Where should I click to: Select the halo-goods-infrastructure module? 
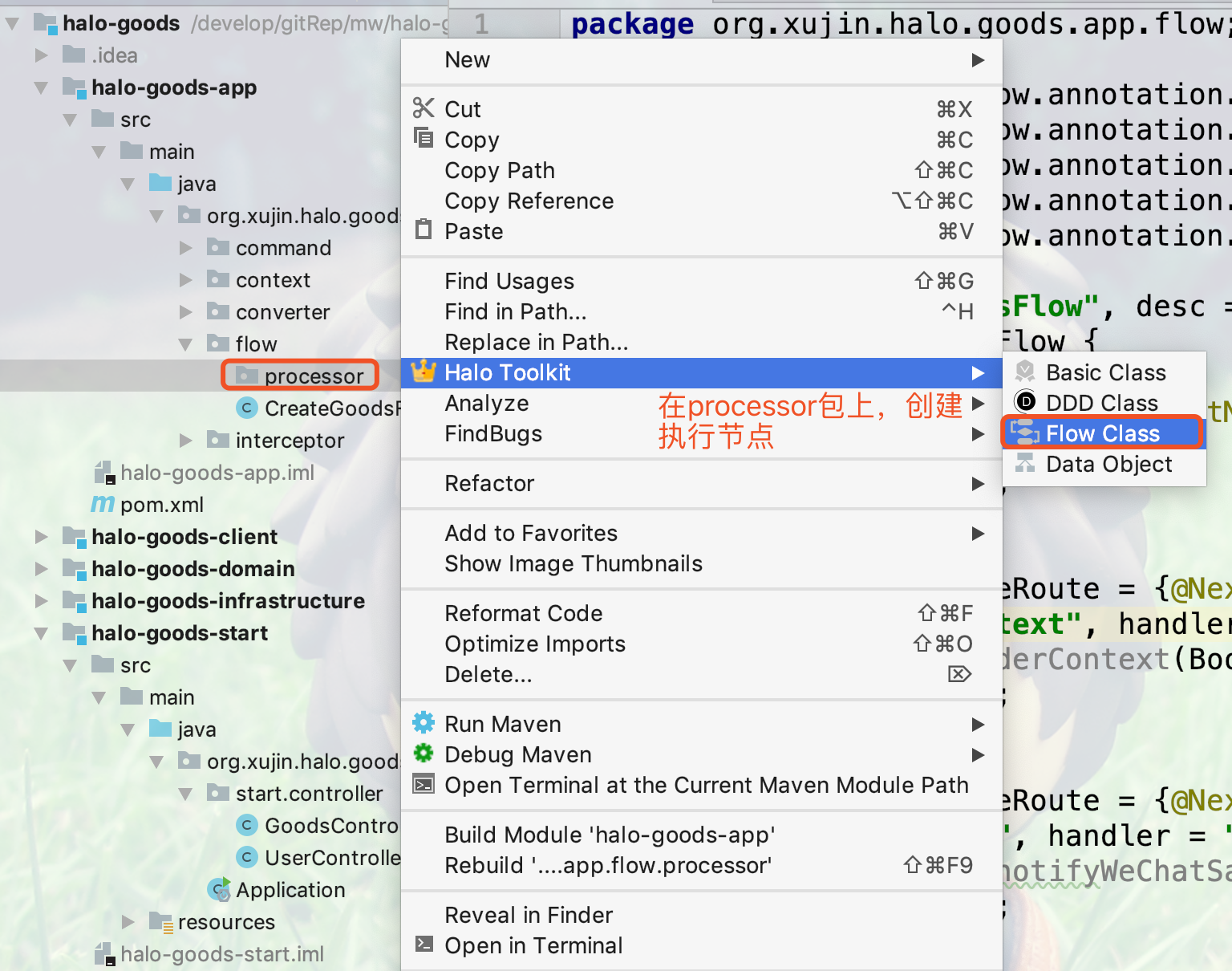pyautogui.click(x=228, y=600)
